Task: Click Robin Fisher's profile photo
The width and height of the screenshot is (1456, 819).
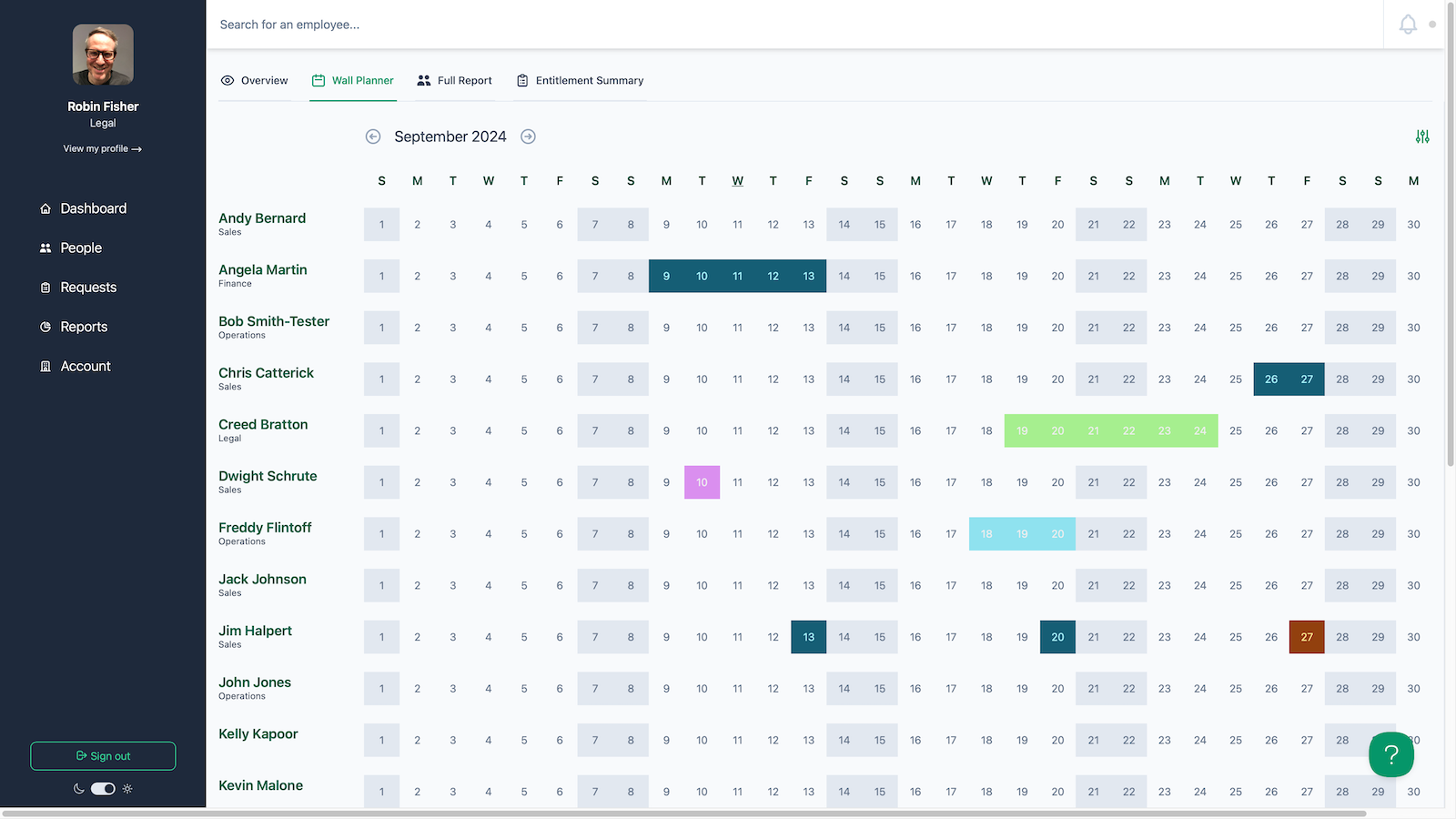Action: pos(103,55)
